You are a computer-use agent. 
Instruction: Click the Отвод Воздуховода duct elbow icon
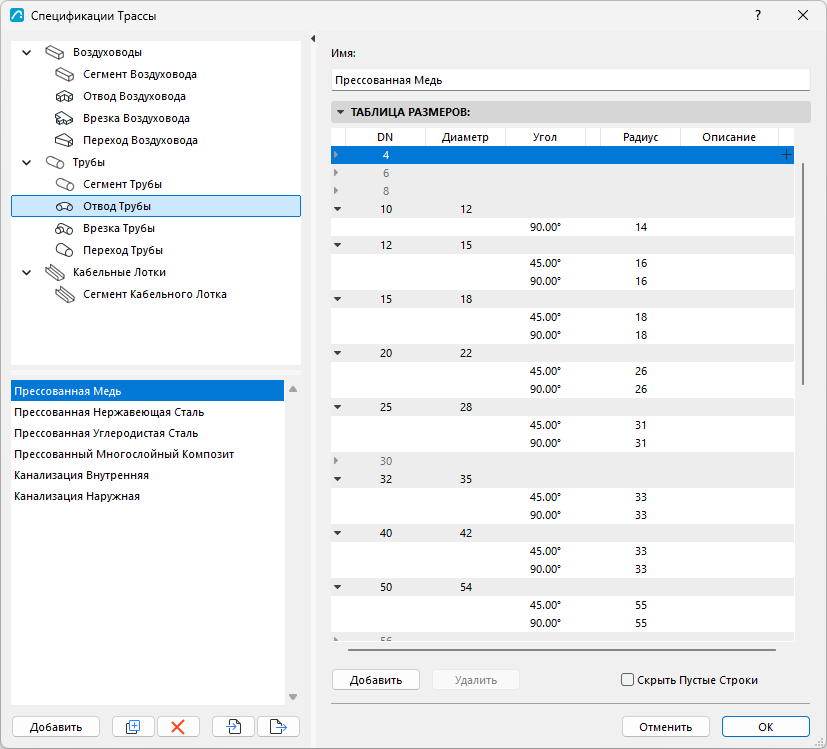click(x=64, y=97)
